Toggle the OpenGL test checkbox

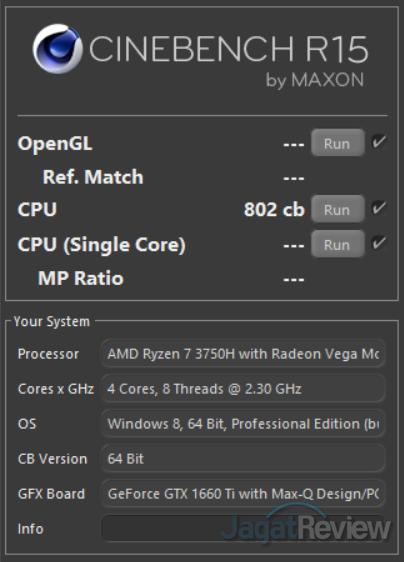[379, 142]
